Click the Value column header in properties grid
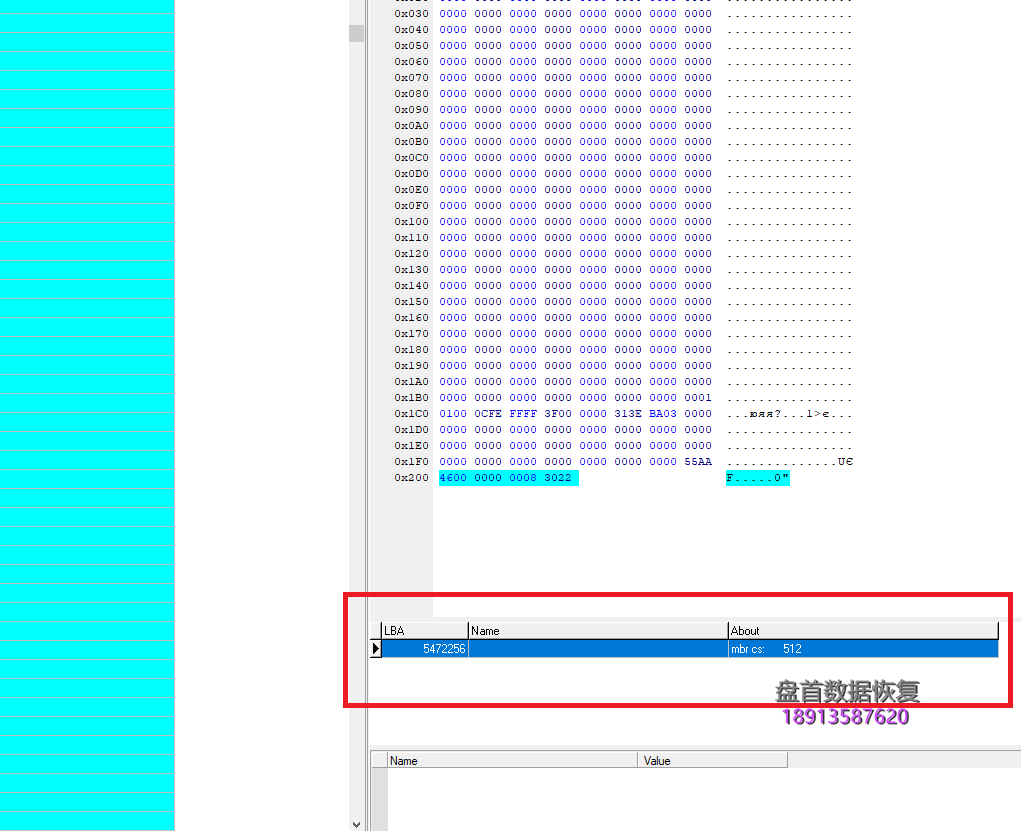1021x831 pixels. point(712,761)
